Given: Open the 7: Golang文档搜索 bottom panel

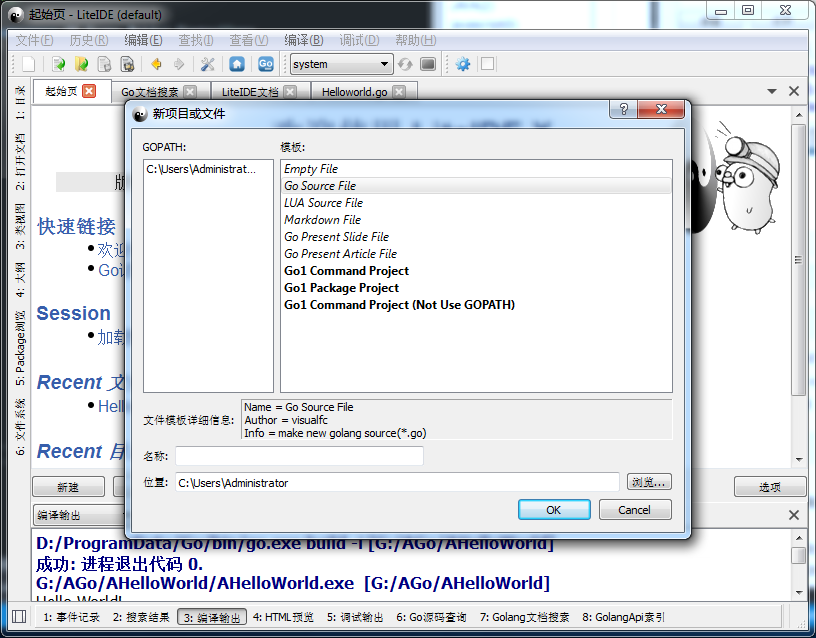Looking at the screenshot, I should coord(525,617).
